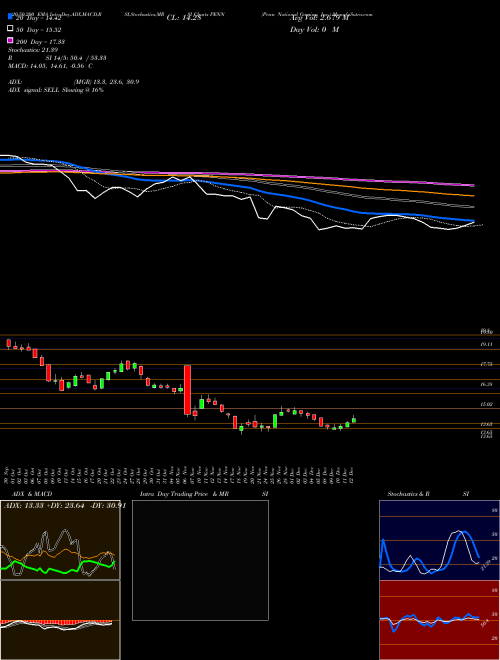Click the MACD histogram panel
The width and height of the screenshot is (500, 660).
point(60,620)
